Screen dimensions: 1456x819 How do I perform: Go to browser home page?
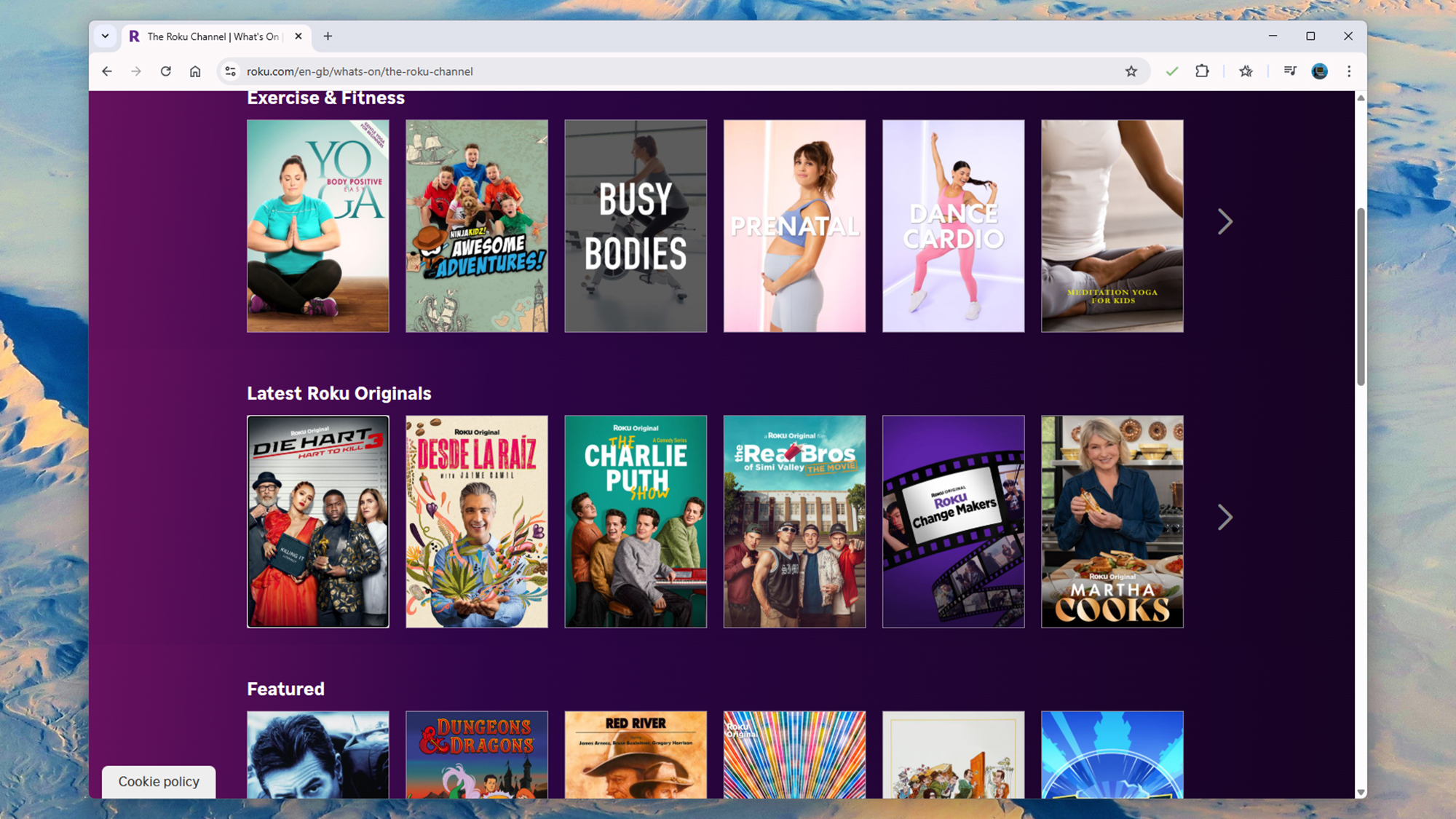coord(195,71)
